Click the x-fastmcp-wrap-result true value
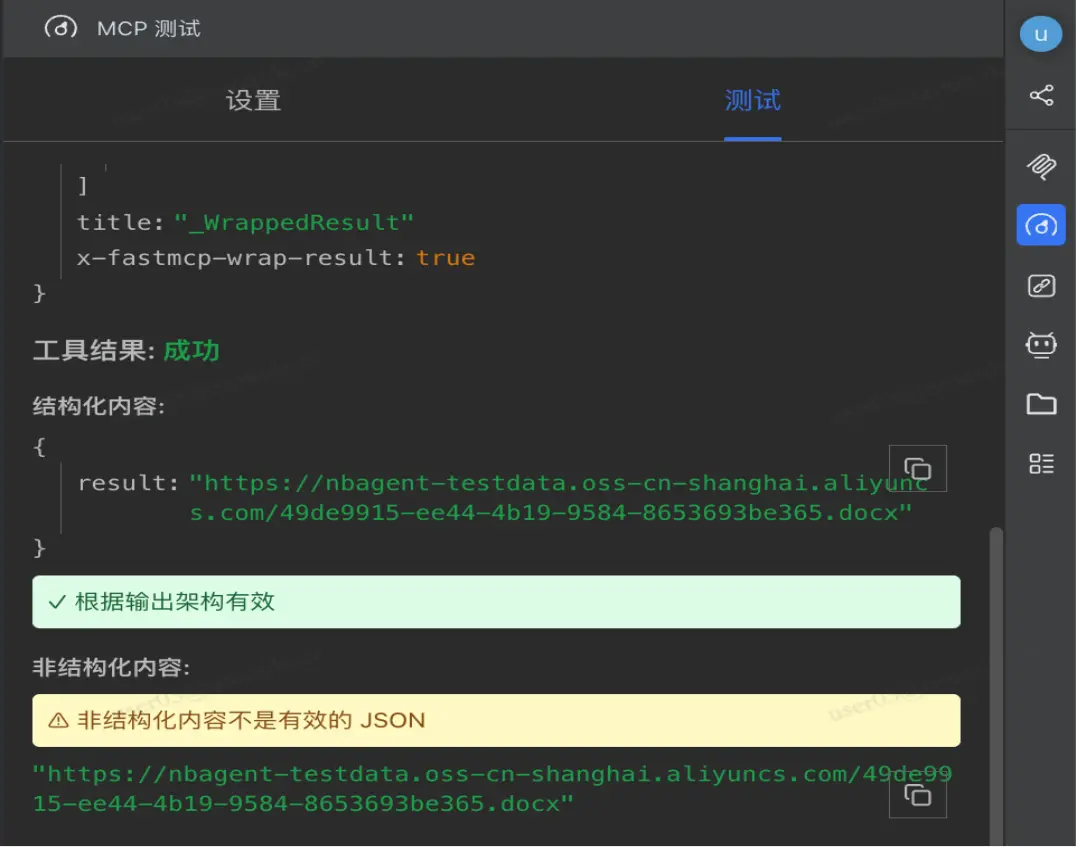The image size is (1077, 848). click(x=445, y=258)
